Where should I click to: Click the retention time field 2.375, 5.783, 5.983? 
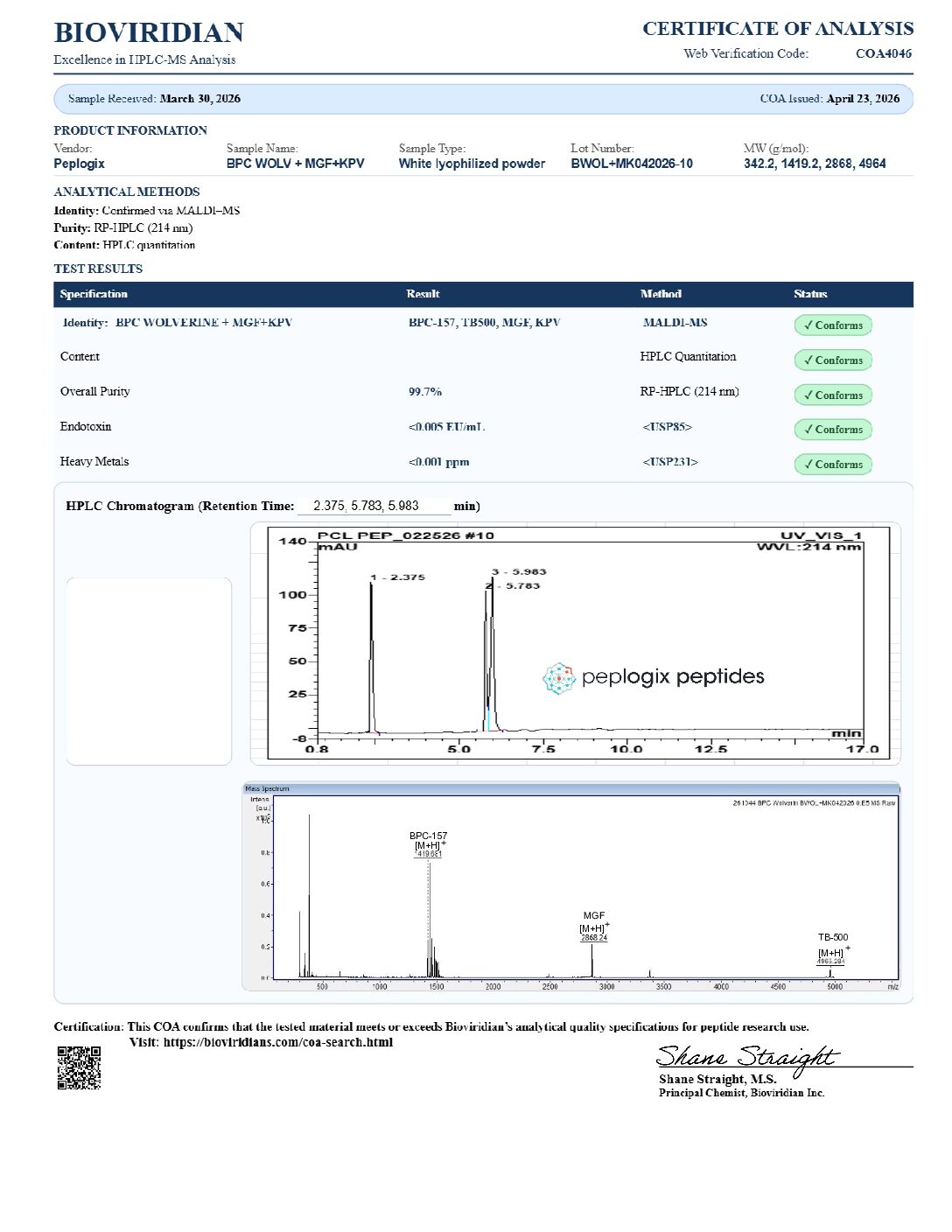click(x=374, y=506)
